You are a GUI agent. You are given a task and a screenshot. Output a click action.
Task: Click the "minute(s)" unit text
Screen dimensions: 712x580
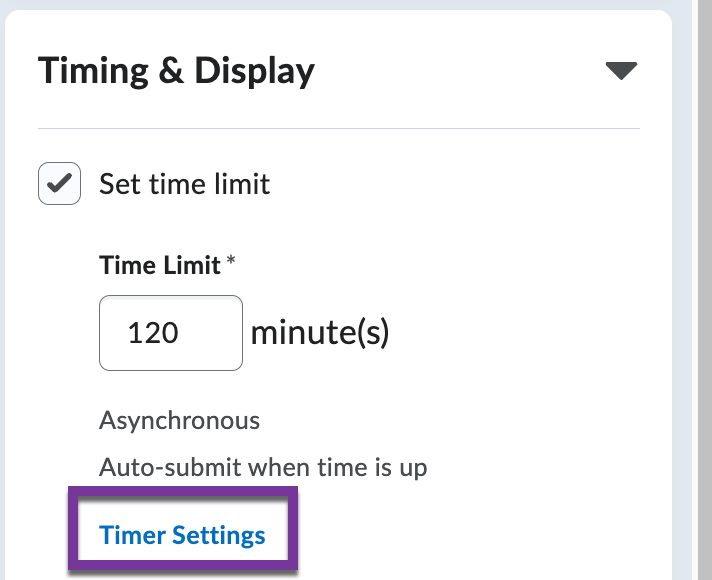pyautogui.click(x=319, y=332)
